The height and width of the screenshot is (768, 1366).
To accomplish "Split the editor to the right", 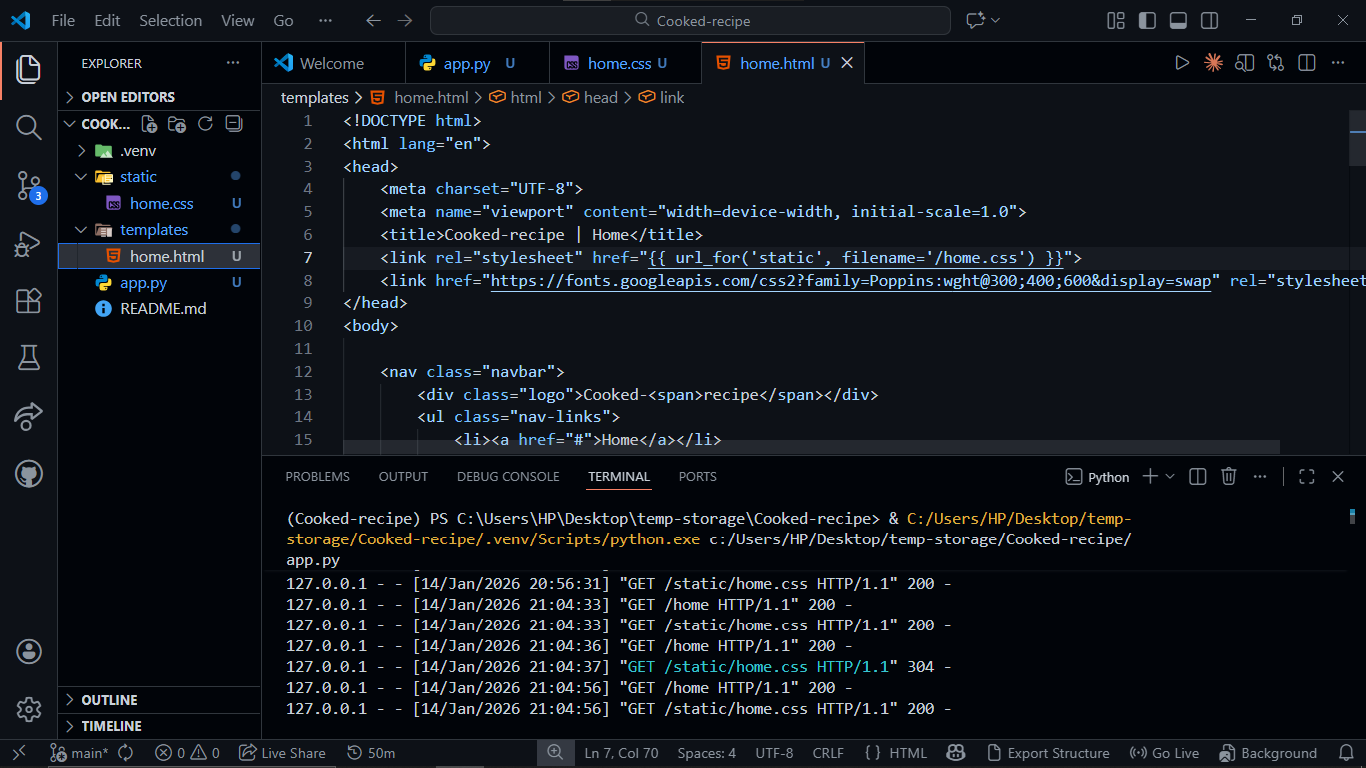I will 1306,63.
